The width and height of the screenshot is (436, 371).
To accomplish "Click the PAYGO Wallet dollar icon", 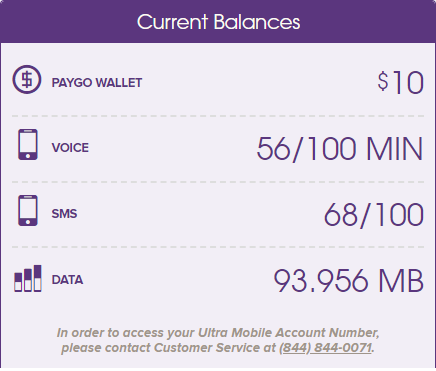I will coord(27,79).
